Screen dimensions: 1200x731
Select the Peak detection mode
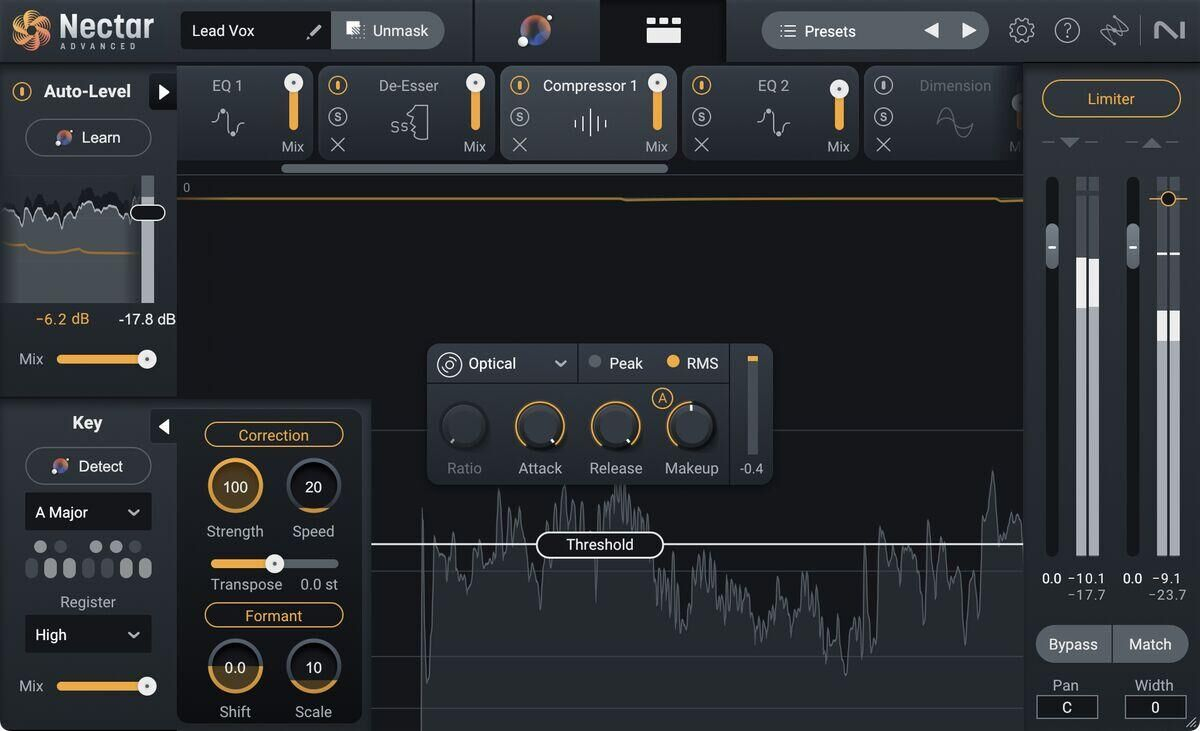pos(616,363)
